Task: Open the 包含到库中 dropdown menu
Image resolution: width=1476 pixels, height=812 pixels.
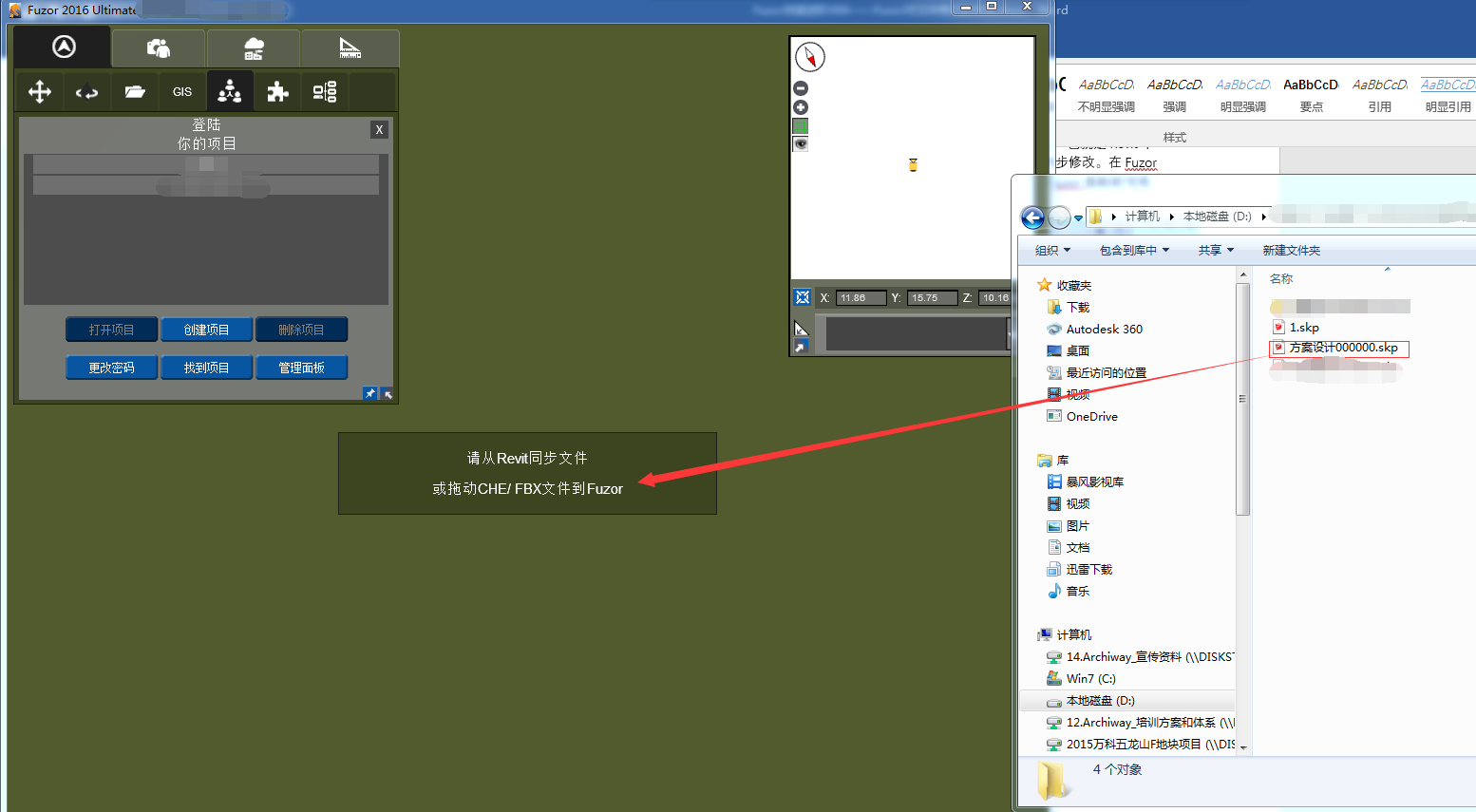Action: (x=1134, y=251)
